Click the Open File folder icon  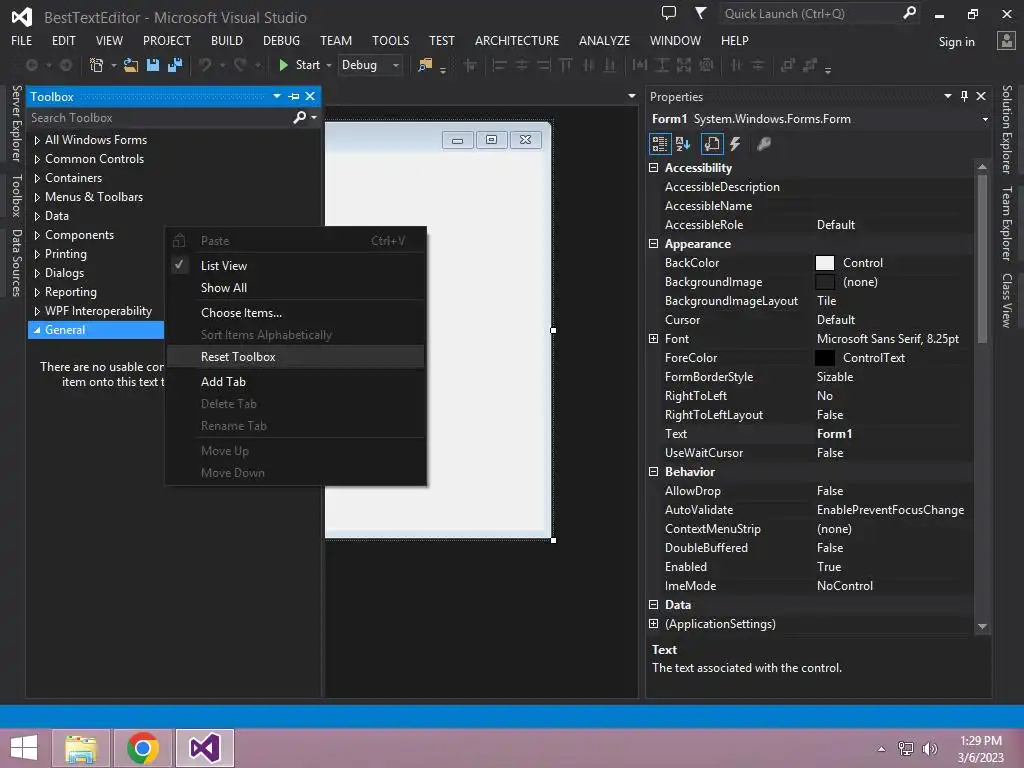click(131, 65)
